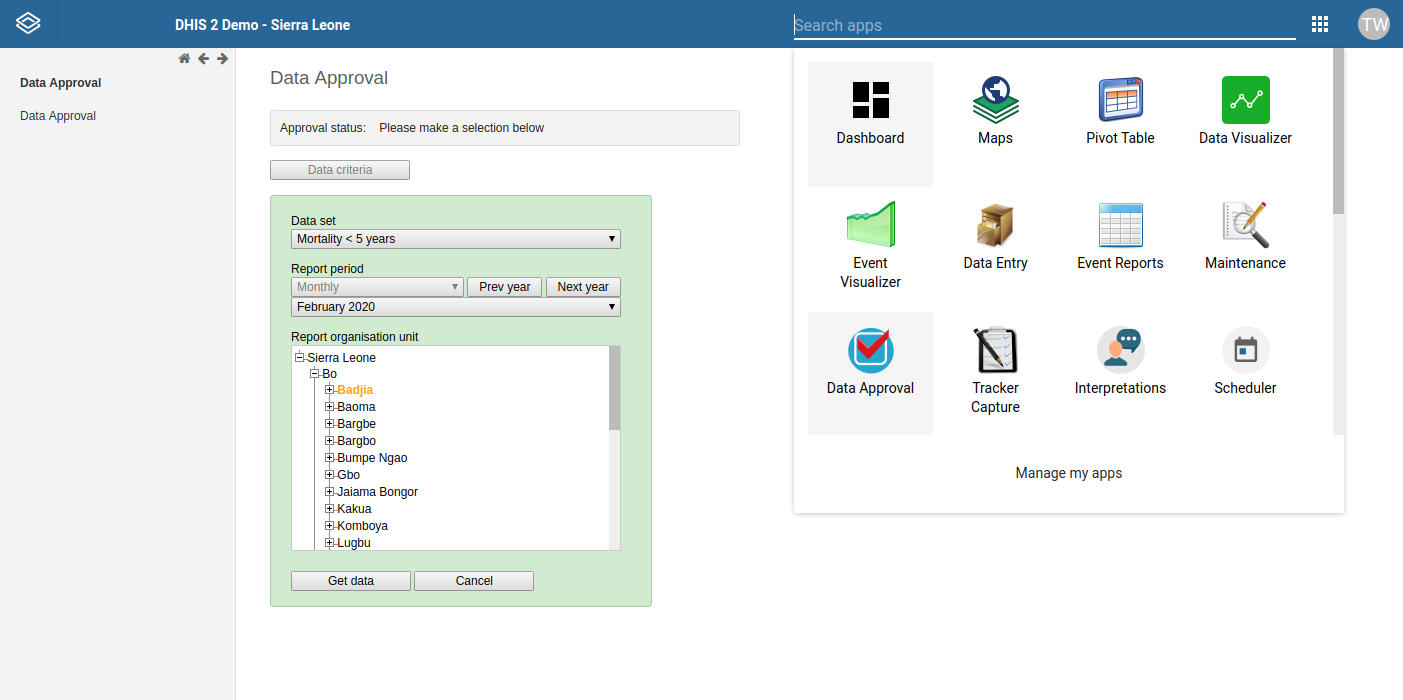Screen dimensions: 1403x700
Task: Click the DHIS2 logo icon
Action: point(29,24)
